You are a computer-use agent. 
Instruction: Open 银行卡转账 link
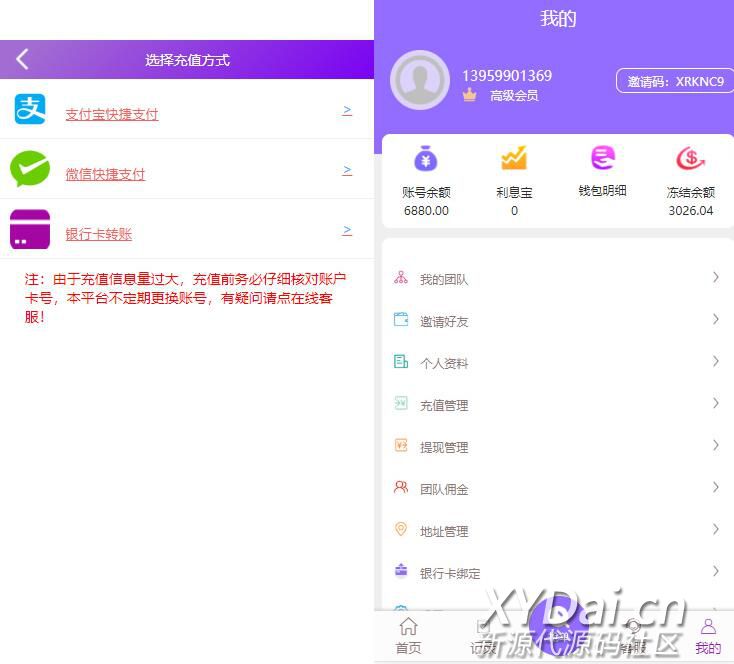(99, 234)
